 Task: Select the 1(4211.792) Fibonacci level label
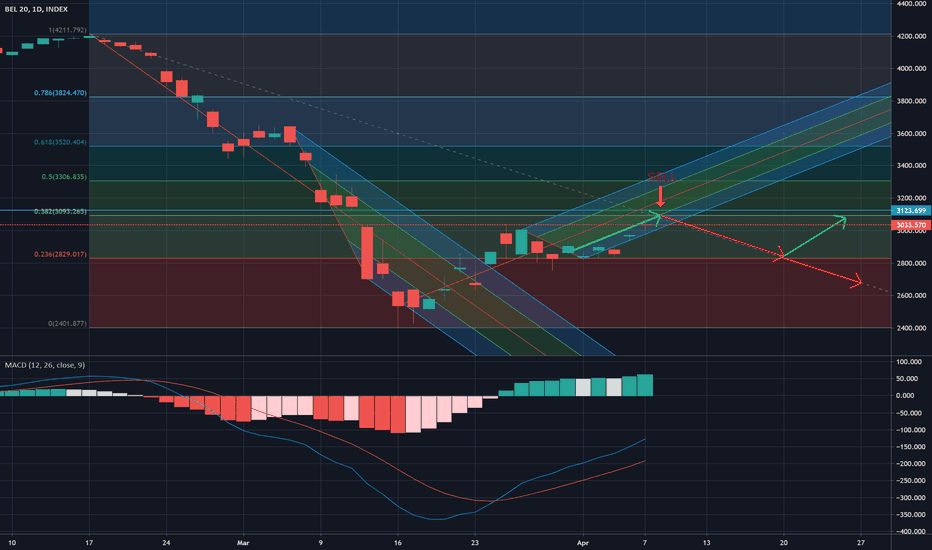point(68,30)
